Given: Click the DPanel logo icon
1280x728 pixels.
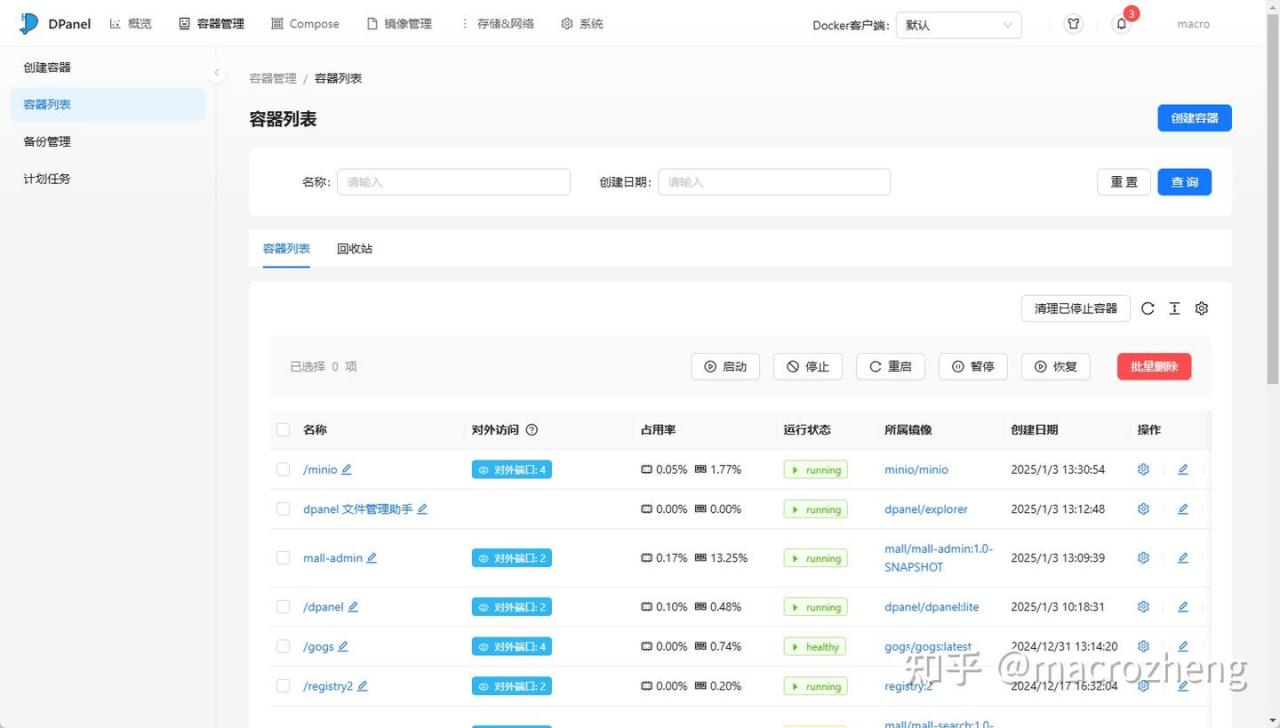Looking at the screenshot, I should pos(28,24).
